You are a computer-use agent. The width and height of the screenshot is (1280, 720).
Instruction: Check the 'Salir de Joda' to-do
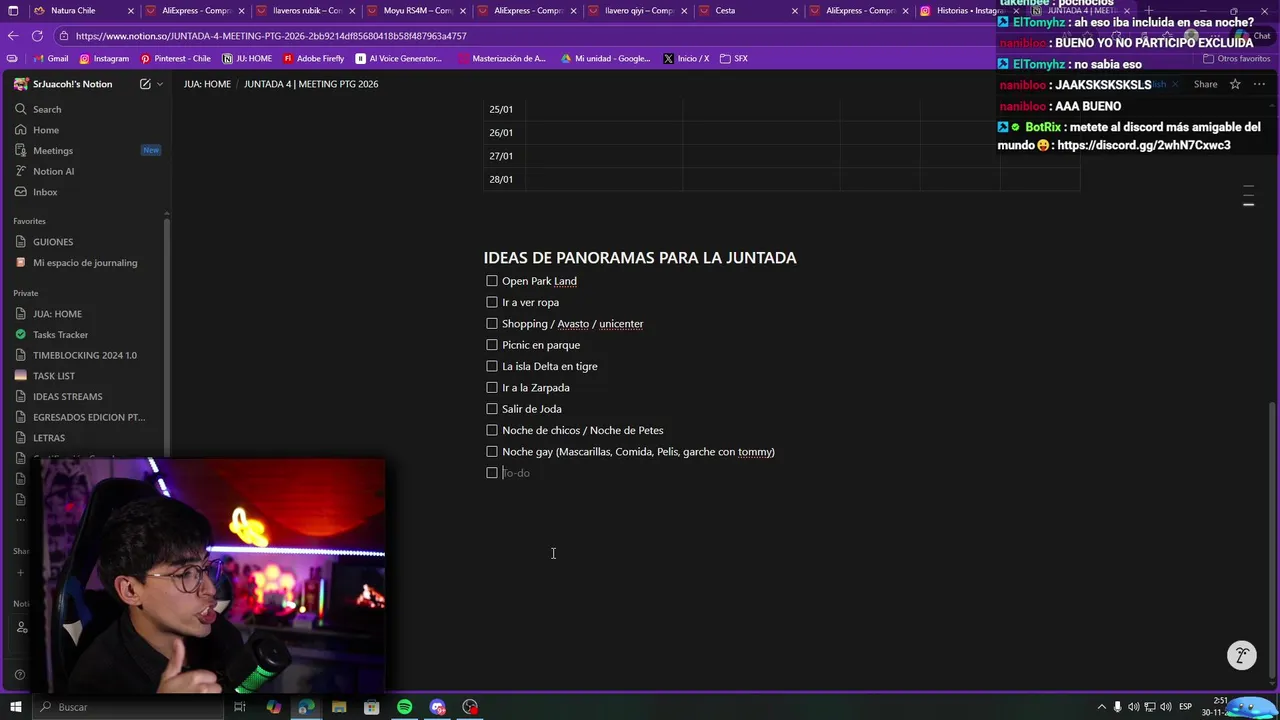pyautogui.click(x=492, y=409)
